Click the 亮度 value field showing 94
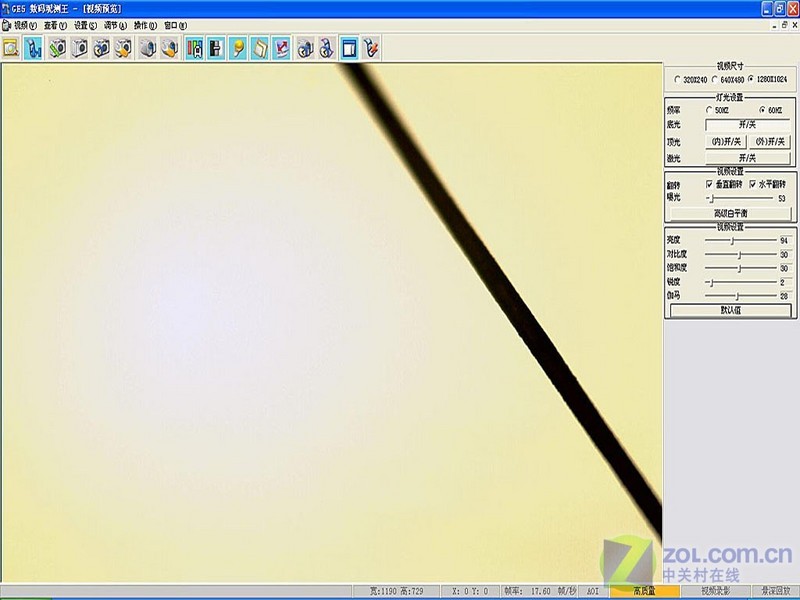Viewport: 800px width, 600px height. 784,240
